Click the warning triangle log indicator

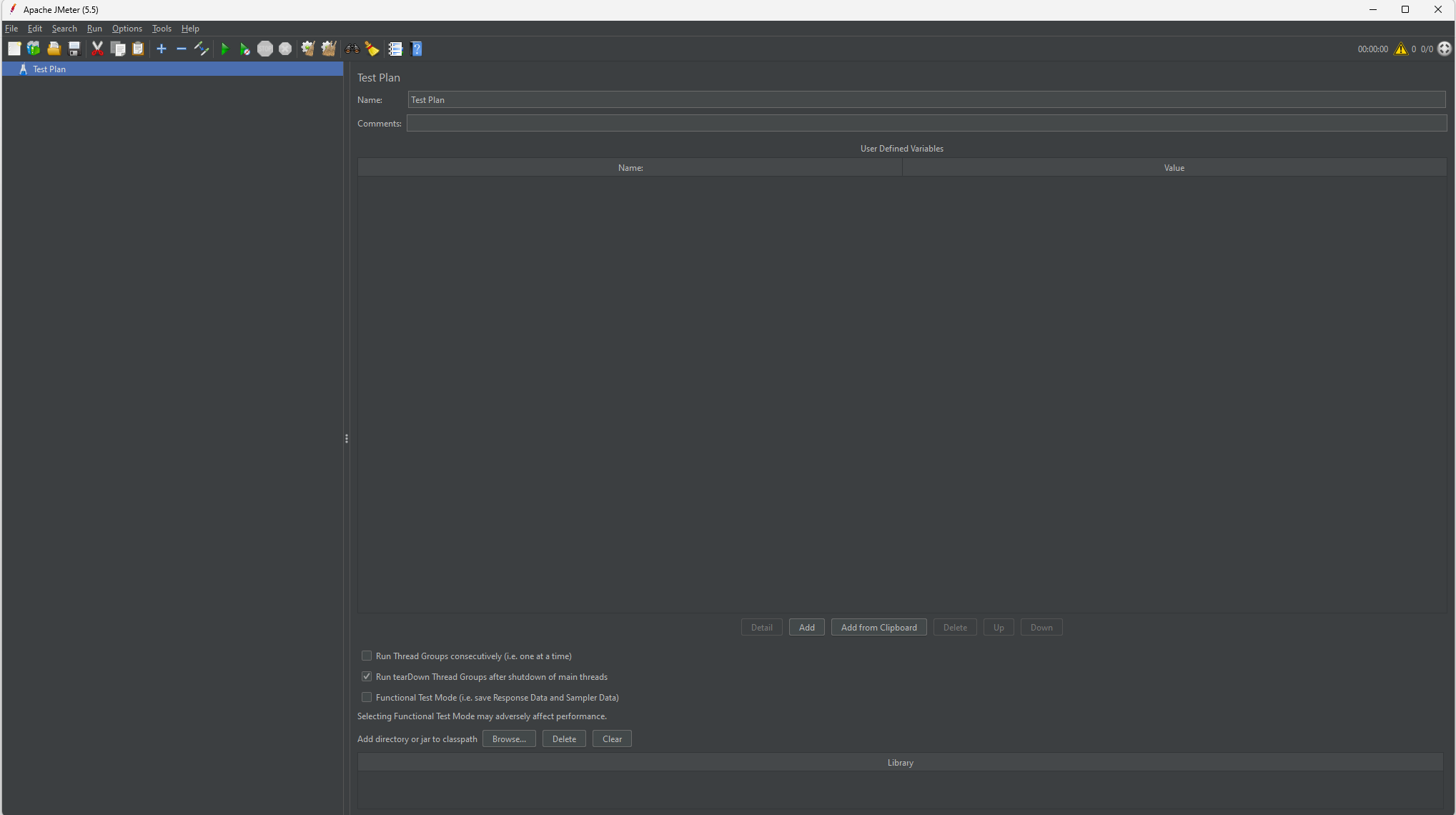1400,49
